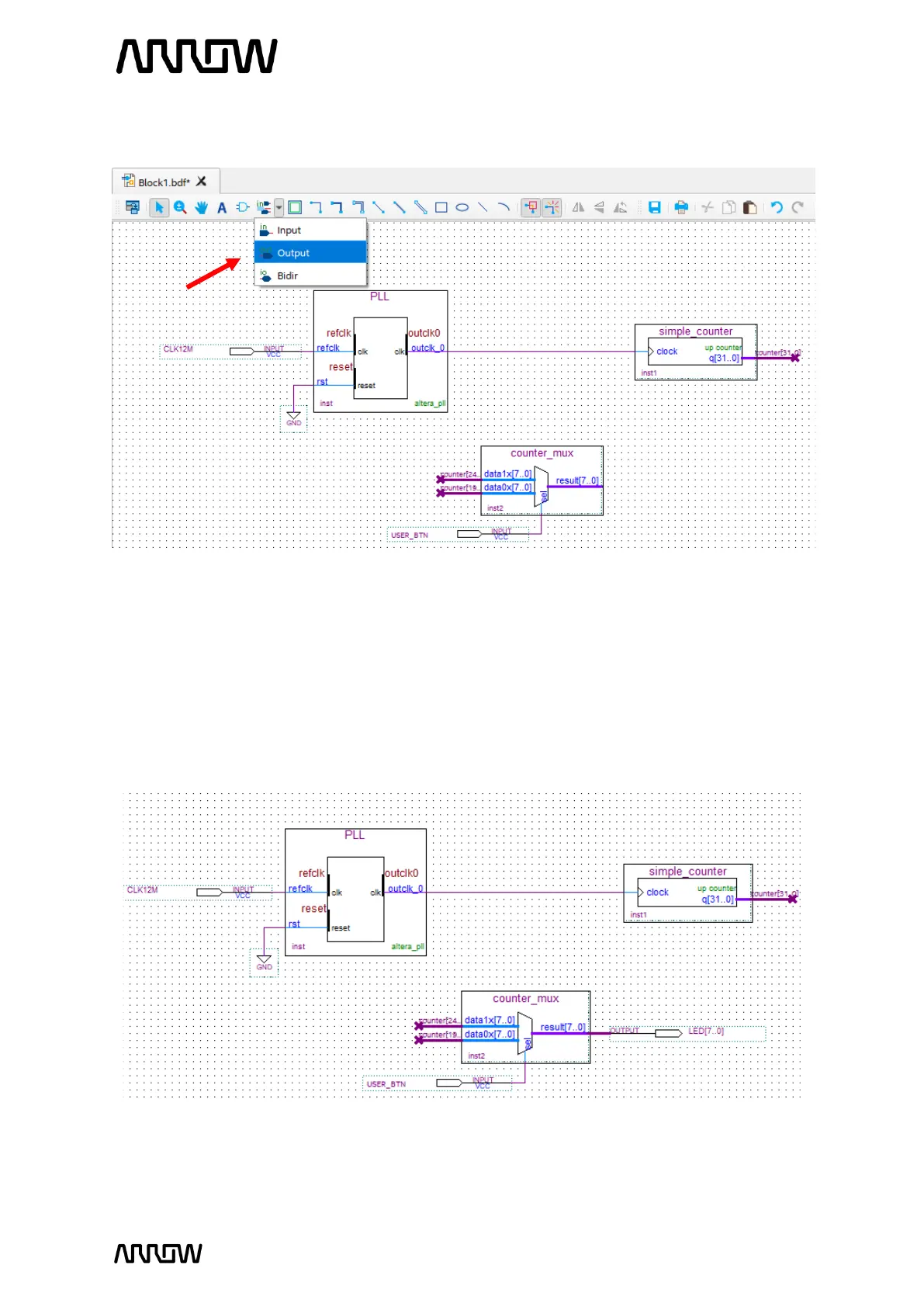Select the Block tool
The image size is (924, 1307).
[295, 207]
